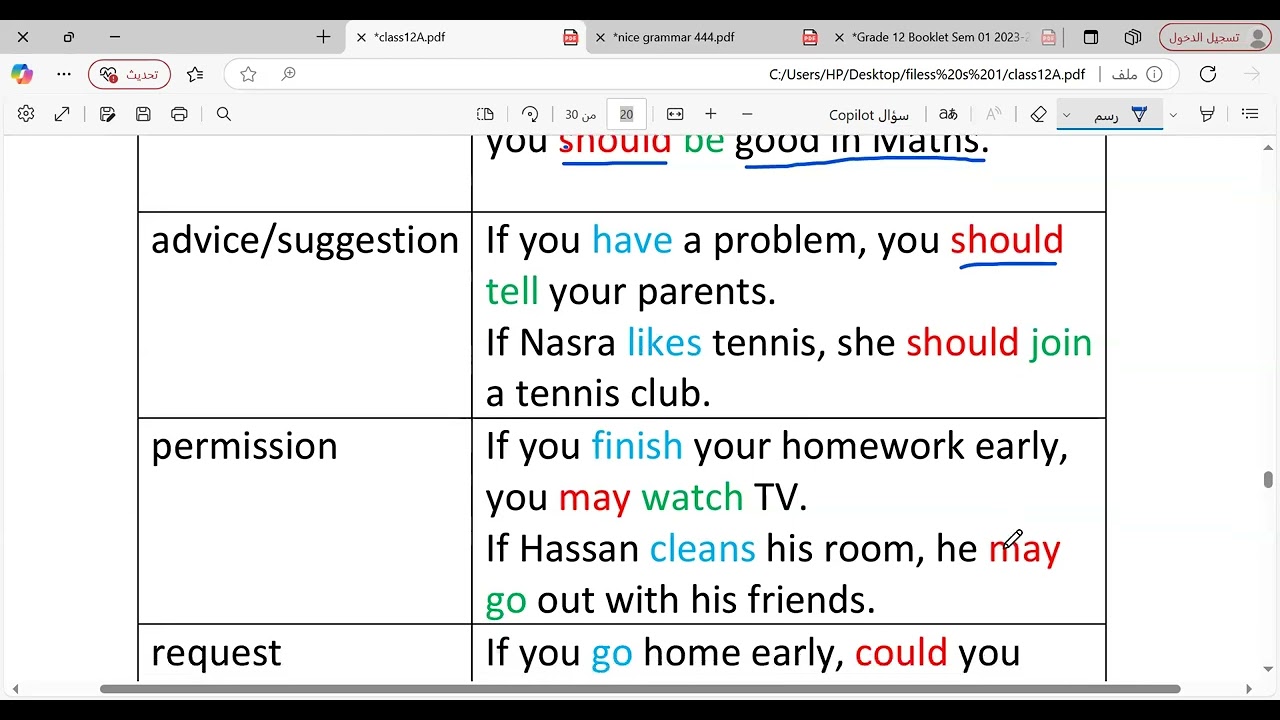Image resolution: width=1280 pixels, height=720 pixels.
Task: Rotate the PDF page
Action: tap(530, 114)
